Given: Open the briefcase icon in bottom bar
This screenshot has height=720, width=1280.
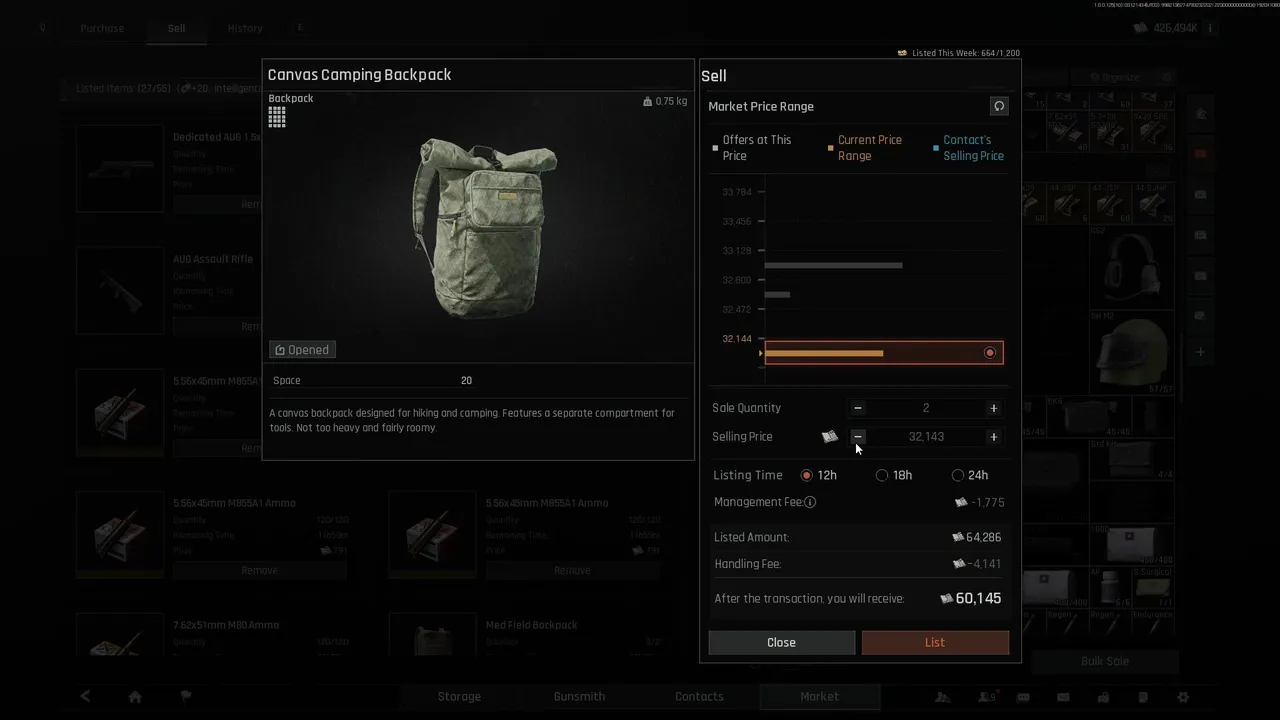Looking at the screenshot, I should [x=1103, y=697].
